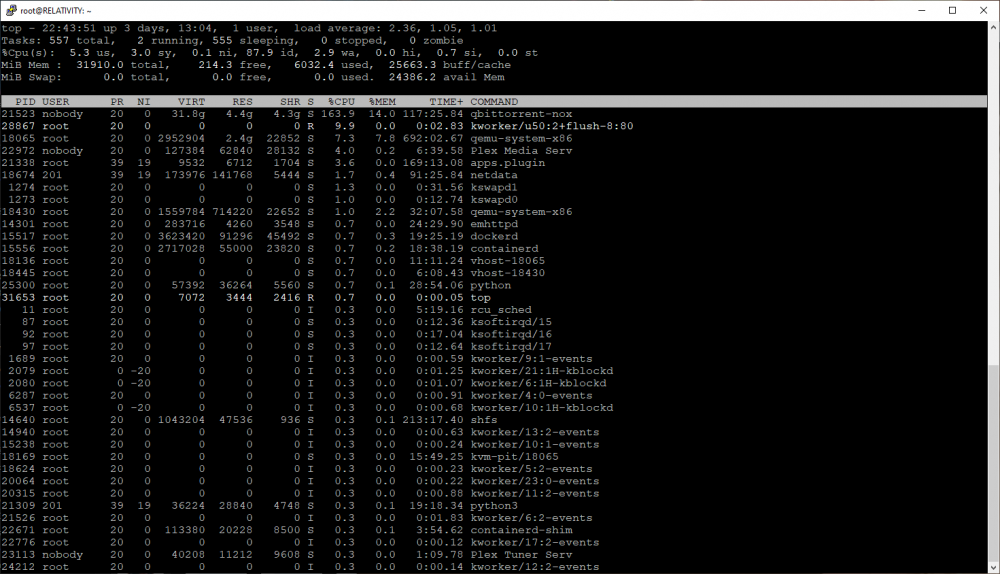Click the ksoftirqd/15 command text

point(511,321)
